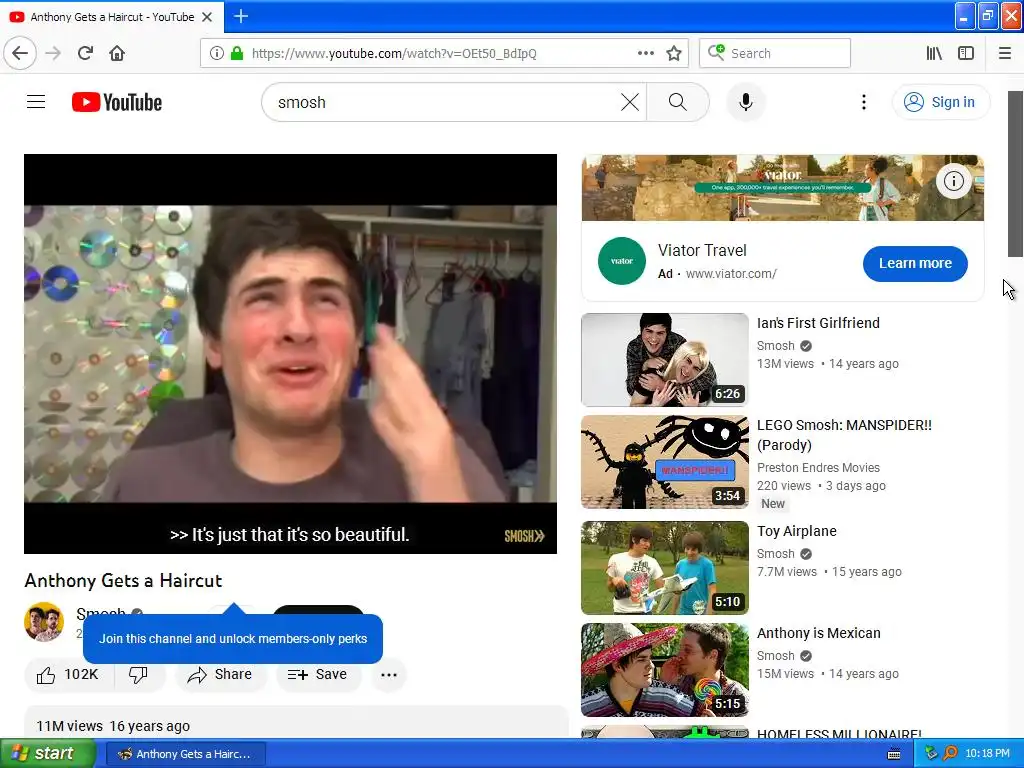The width and height of the screenshot is (1024, 768).
Task: Open the browser home page
Action: point(117,53)
